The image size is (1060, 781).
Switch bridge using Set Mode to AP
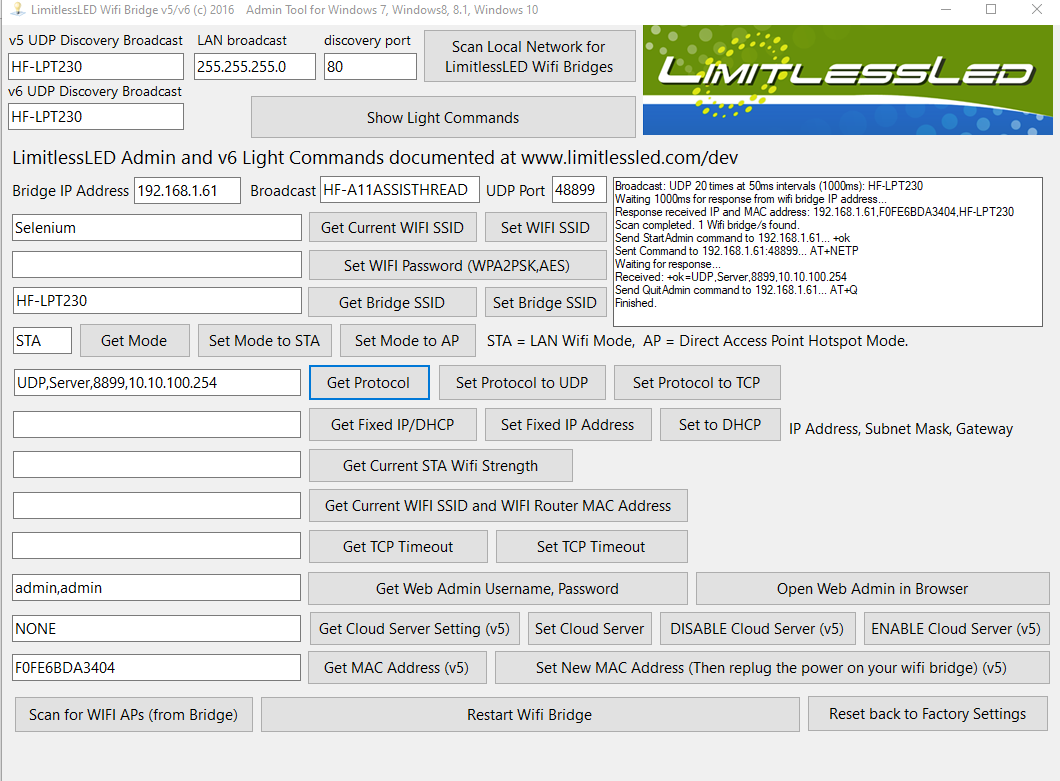point(407,340)
